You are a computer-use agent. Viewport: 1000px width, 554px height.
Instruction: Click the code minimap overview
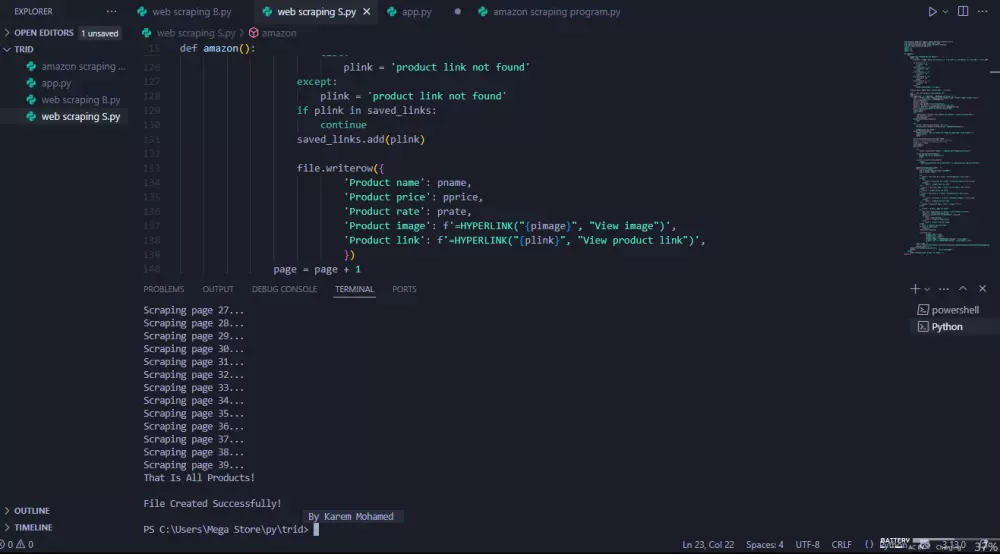947,148
